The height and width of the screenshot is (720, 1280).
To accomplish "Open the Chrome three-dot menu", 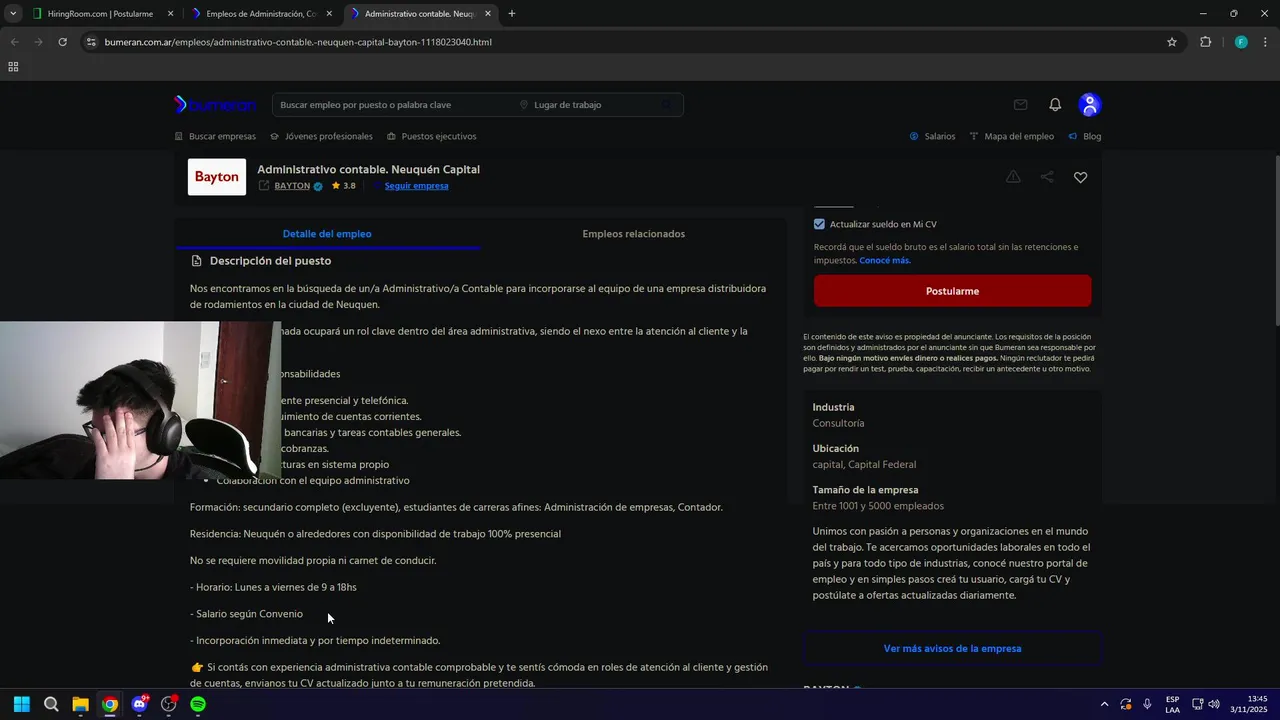I will click(1266, 42).
